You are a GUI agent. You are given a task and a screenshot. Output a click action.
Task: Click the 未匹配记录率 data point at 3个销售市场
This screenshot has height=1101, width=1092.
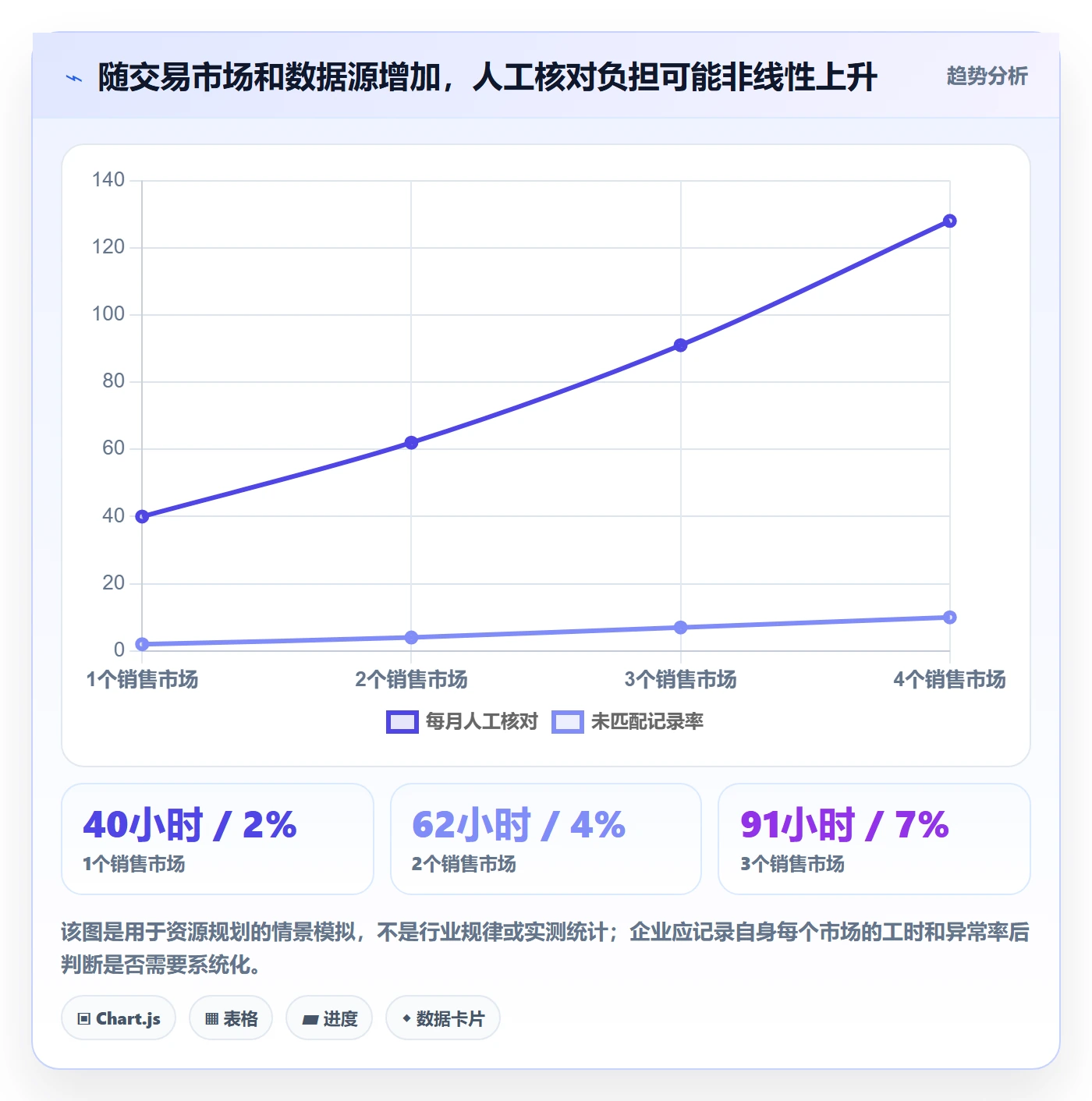click(681, 628)
